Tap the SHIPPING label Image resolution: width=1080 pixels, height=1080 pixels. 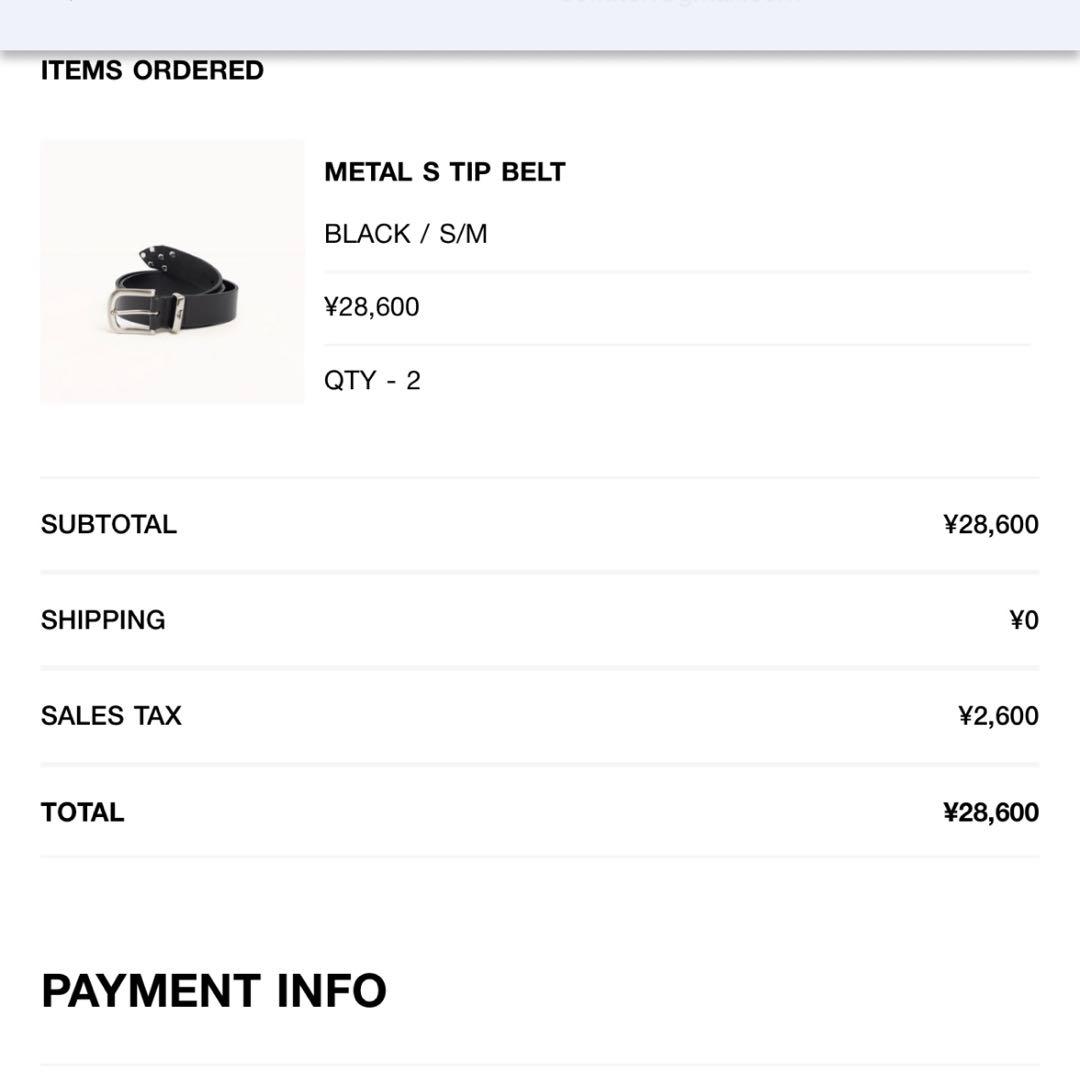tap(103, 620)
